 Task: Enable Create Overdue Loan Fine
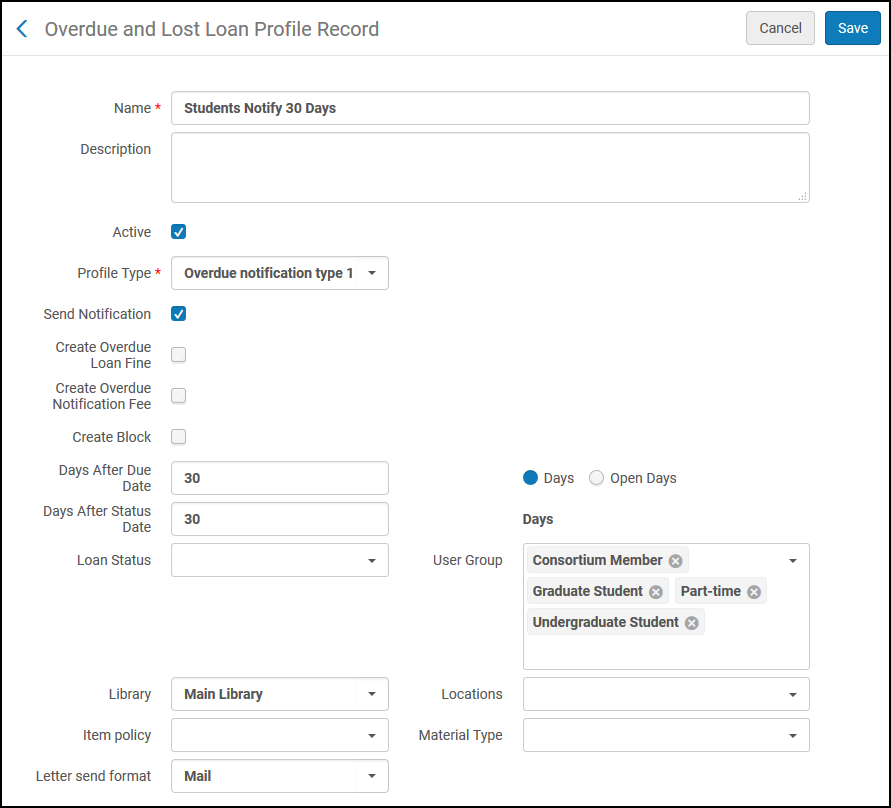[179, 355]
